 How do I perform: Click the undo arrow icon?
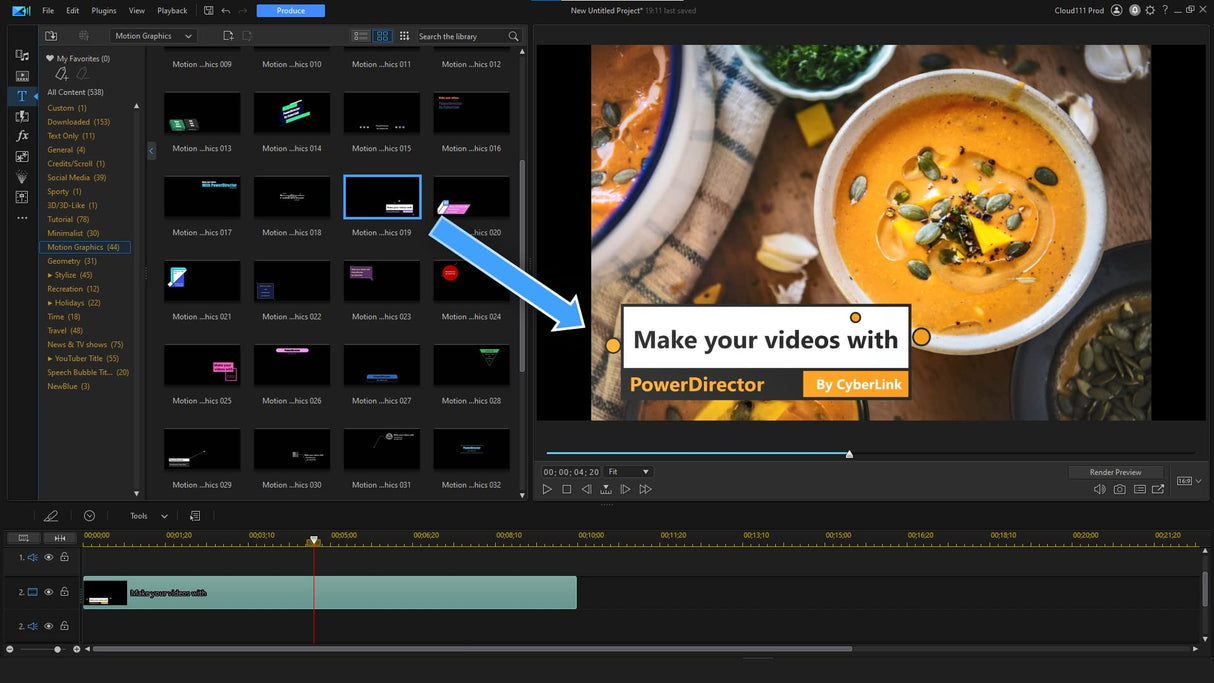(225, 10)
